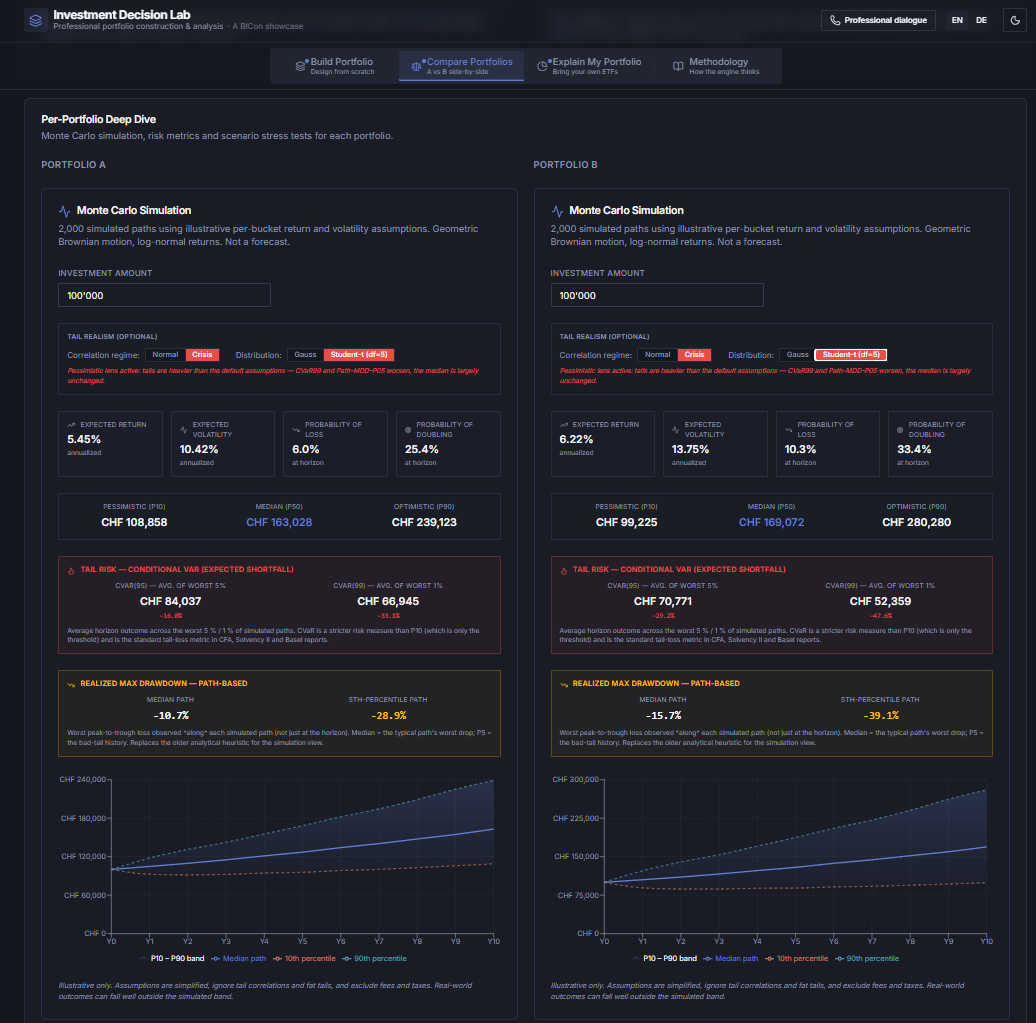Toggle P10 – P90 band legend in Portfolio B chart
This screenshot has width=1036, height=1023.
click(664, 959)
